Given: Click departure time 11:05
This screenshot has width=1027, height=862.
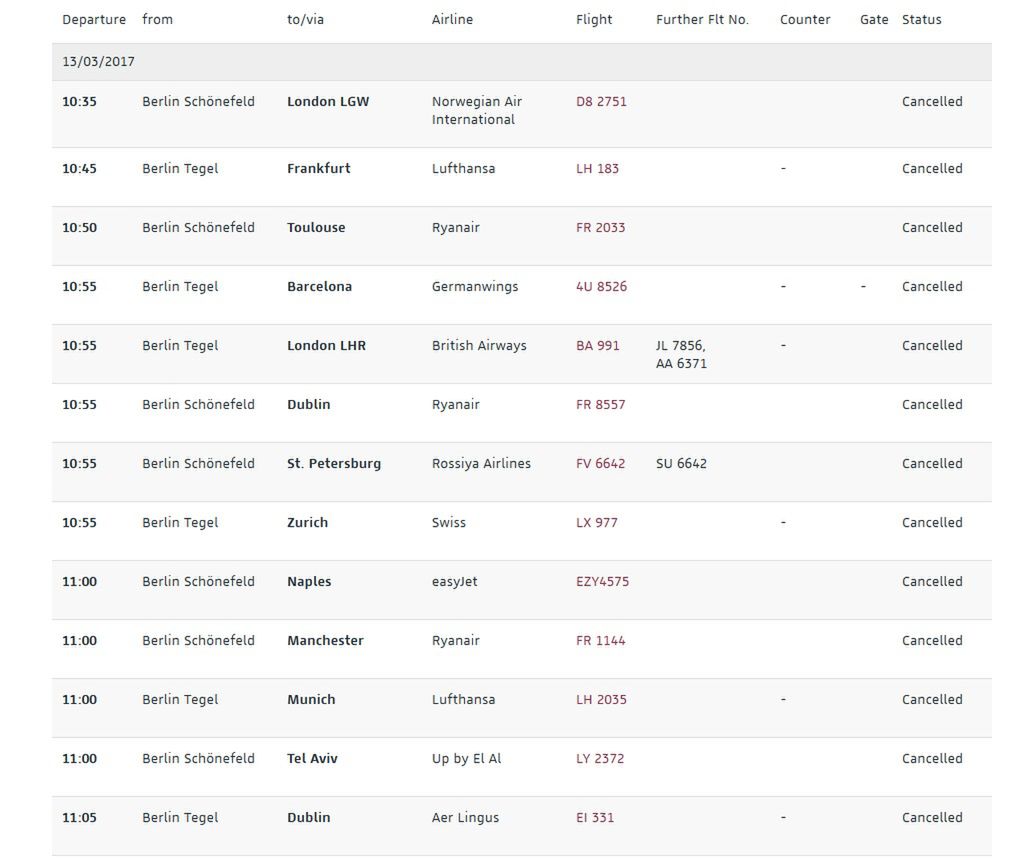Looking at the screenshot, I should (79, 817).
